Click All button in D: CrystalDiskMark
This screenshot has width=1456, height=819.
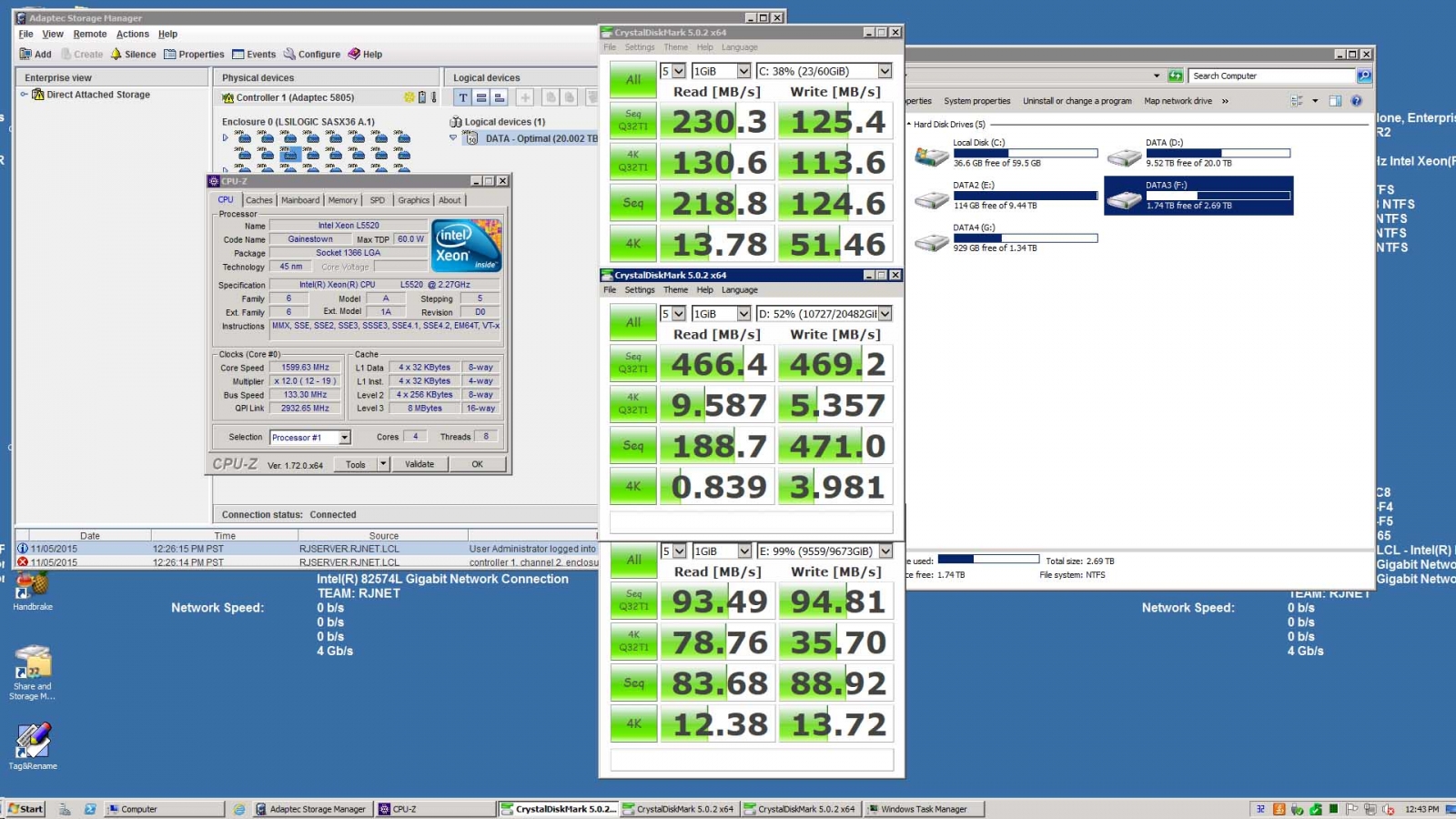633,323
